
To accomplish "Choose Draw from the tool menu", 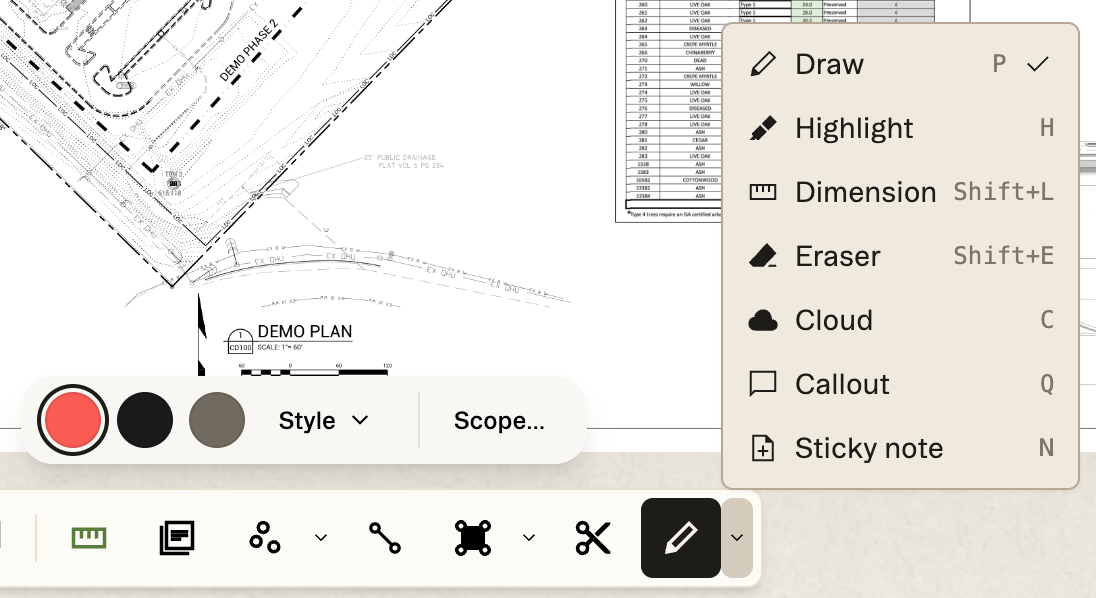I will 900,64.
